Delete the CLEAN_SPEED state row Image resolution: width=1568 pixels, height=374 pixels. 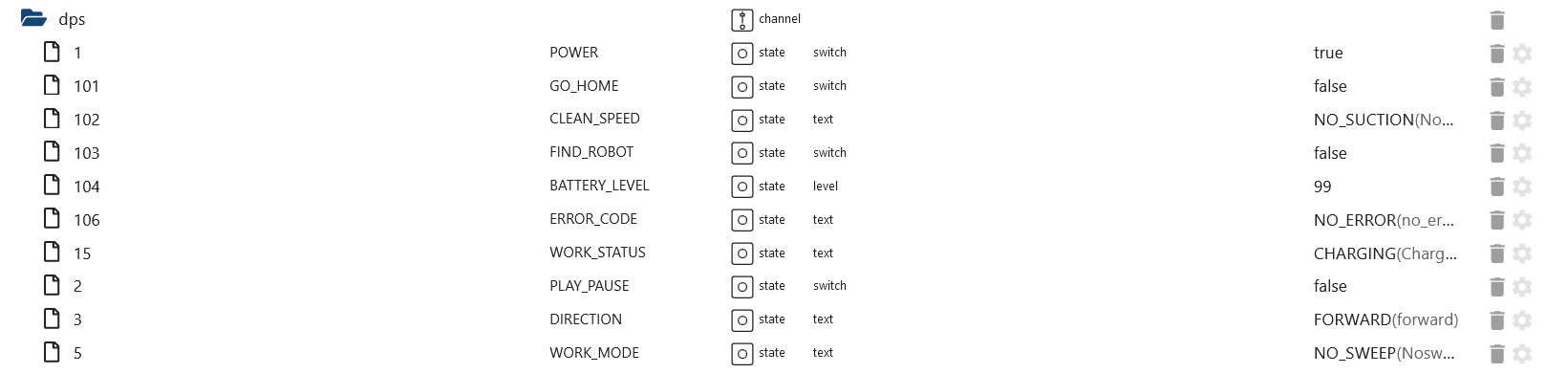point(1497,121)
